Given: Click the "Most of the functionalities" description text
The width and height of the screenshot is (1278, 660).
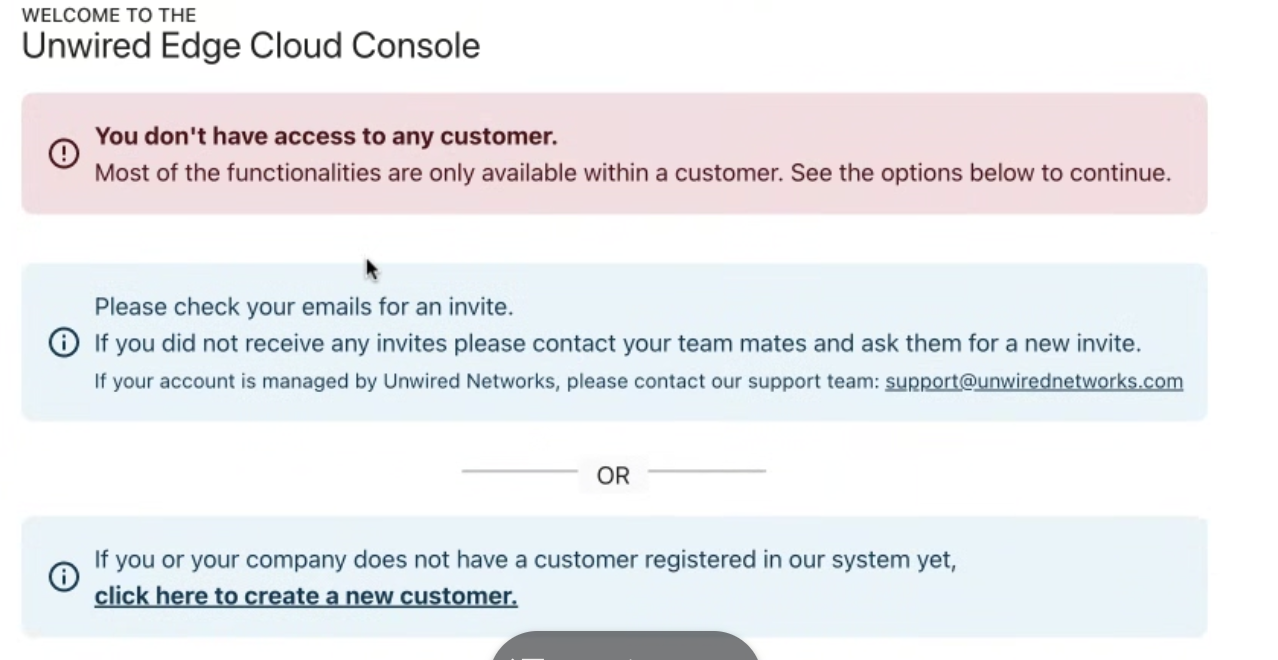Looking at the screenshot, I should [632, 173].
